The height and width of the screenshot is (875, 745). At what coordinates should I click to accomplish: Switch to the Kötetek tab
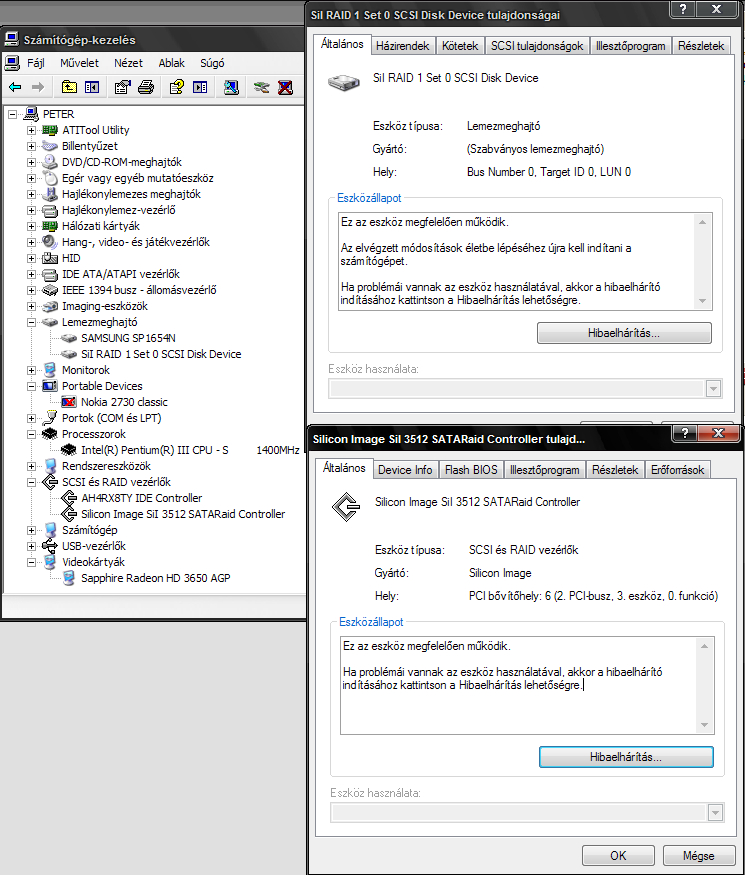point(460,46)
